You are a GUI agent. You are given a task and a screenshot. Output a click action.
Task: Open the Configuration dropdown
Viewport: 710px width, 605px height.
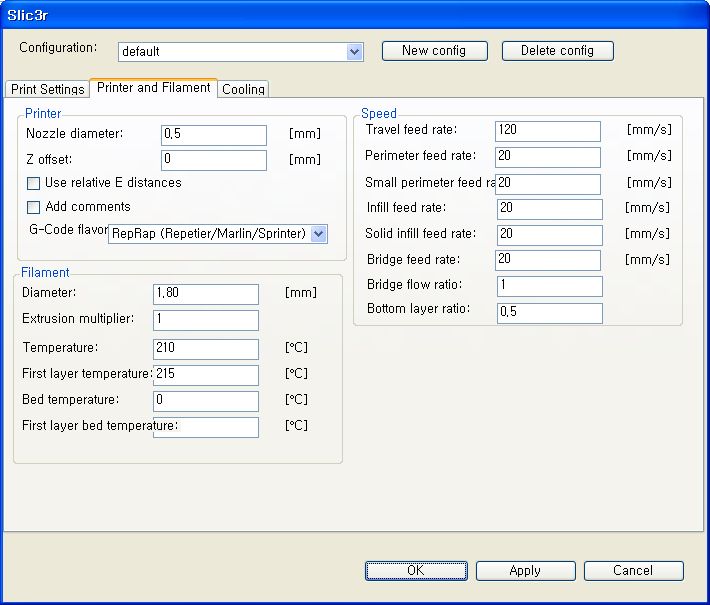(354, 51)
